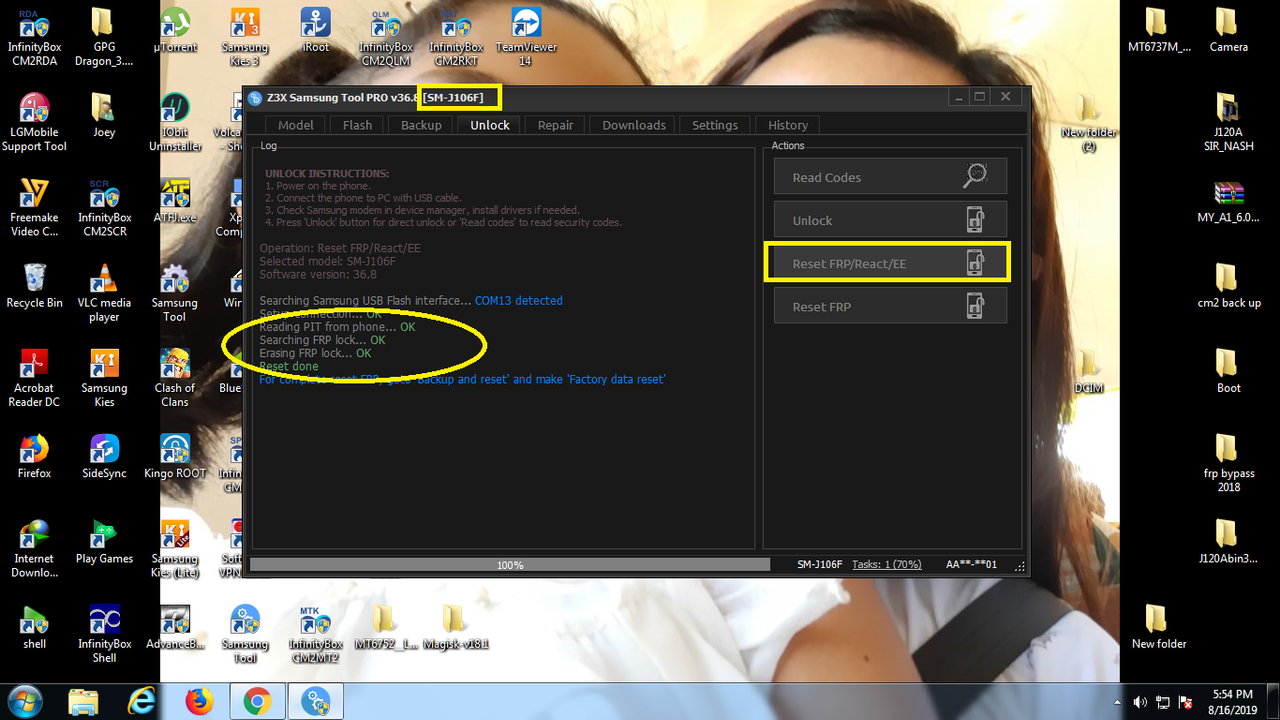This screenshot has height=720, width=1280.
Task: Select the Joey folder on desktop
Action: pos(103,116)
